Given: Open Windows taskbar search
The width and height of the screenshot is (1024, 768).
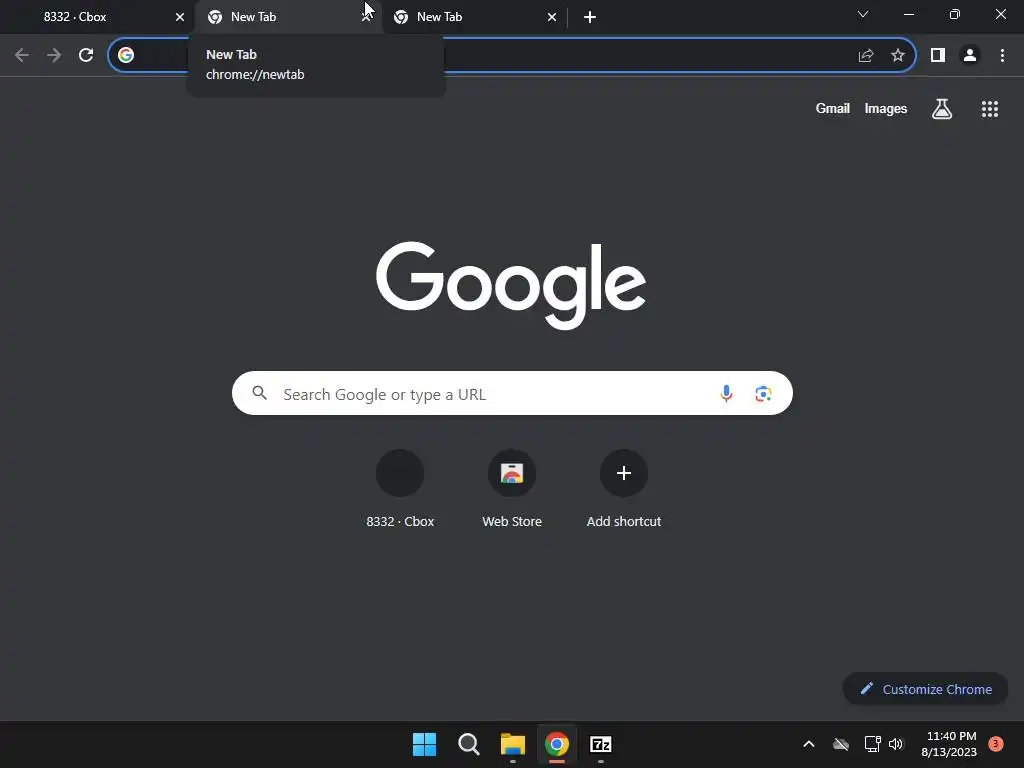Looking at the screenshot, I should (x=469, y=744).
